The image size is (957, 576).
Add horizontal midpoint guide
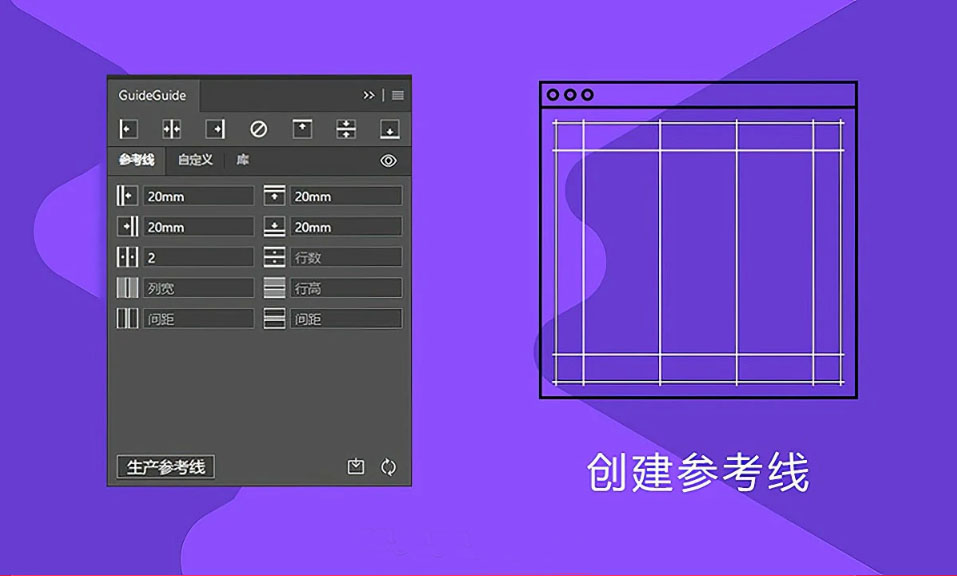(x=346, y=129)
